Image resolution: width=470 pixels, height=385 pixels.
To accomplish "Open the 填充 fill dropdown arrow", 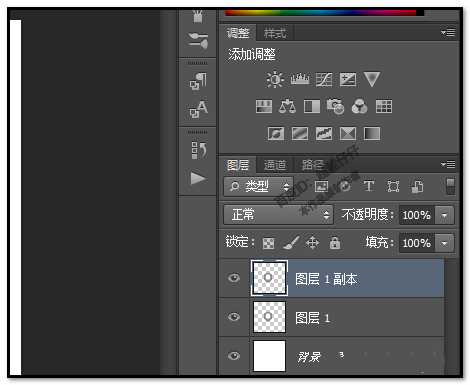I will pyautogui.click(x=444, y=243).
